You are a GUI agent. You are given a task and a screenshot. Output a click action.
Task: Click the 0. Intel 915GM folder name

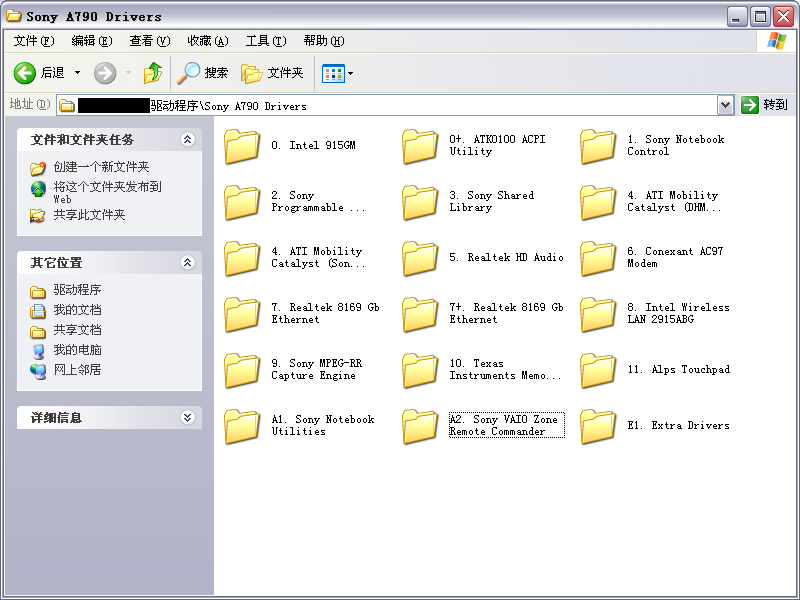point(313,145)
